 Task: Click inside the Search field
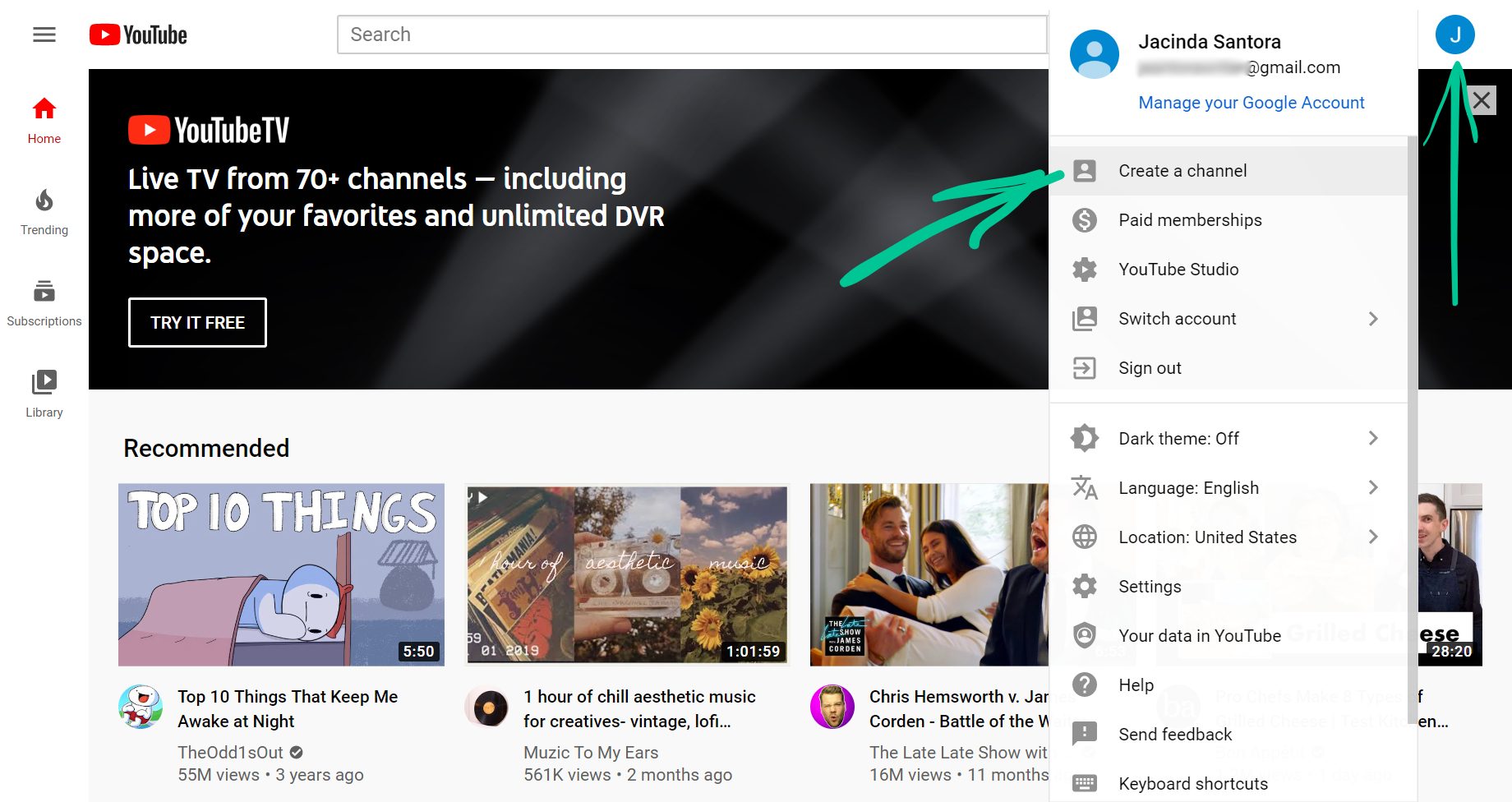point(692,35)
